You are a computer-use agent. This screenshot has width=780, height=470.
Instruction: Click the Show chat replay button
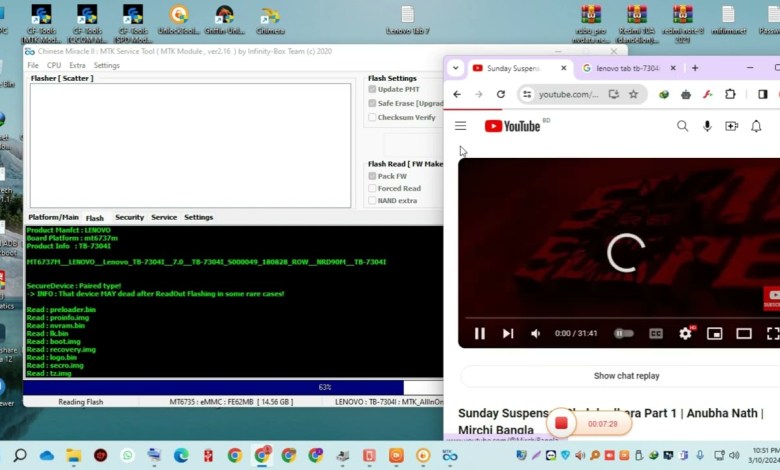[626, 376]
